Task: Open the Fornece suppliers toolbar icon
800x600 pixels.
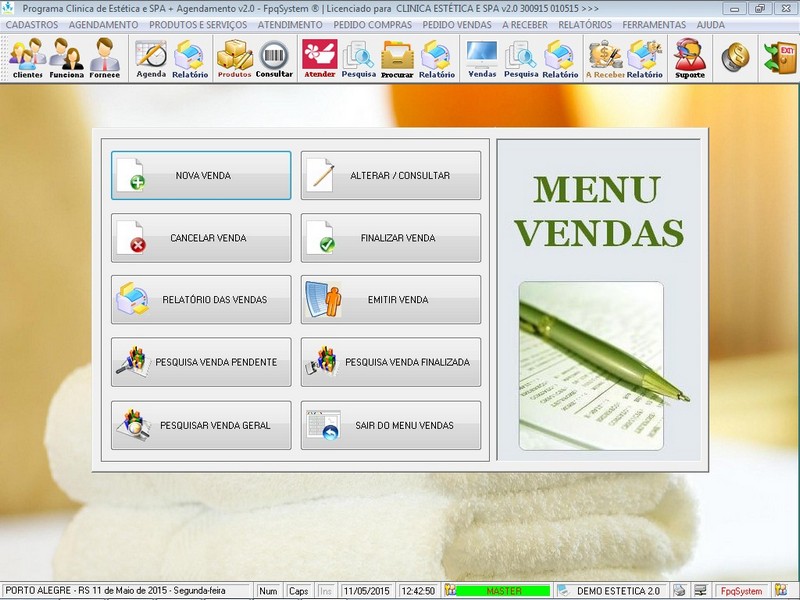Action: point(105,58)
